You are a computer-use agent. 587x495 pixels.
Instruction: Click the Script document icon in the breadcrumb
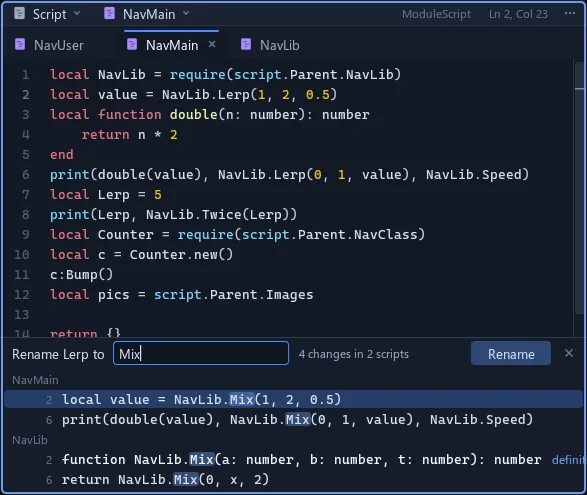(x=19, y=13)
